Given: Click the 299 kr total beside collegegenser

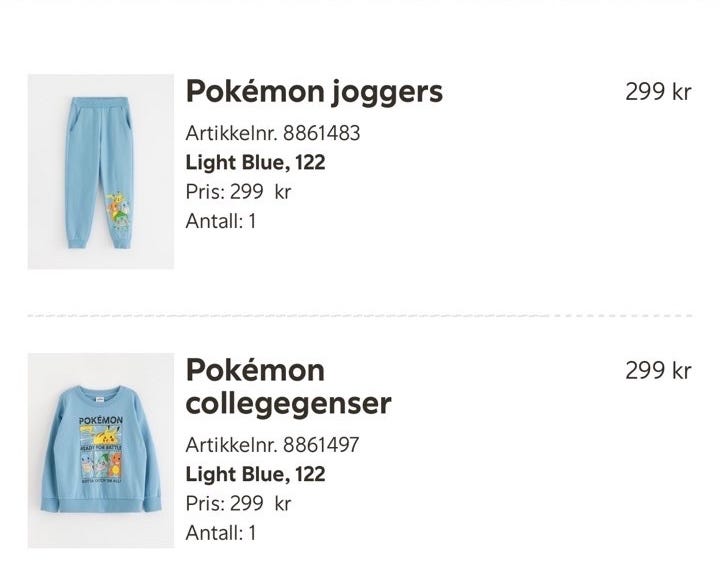Looking at the screenshot, I should [x=658, y=370].
